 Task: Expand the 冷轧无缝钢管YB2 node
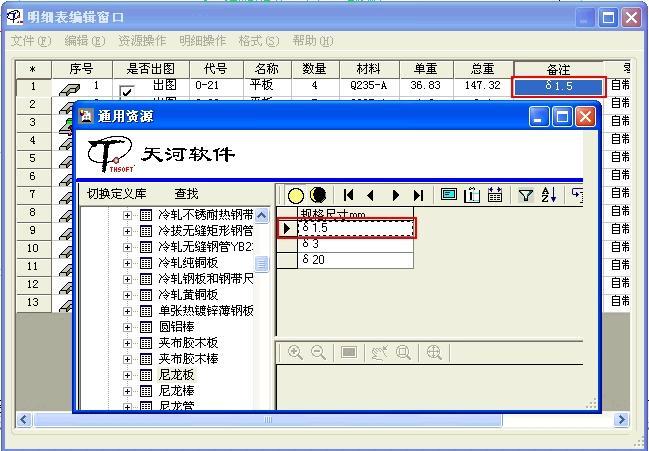click(x=127, y=247)
